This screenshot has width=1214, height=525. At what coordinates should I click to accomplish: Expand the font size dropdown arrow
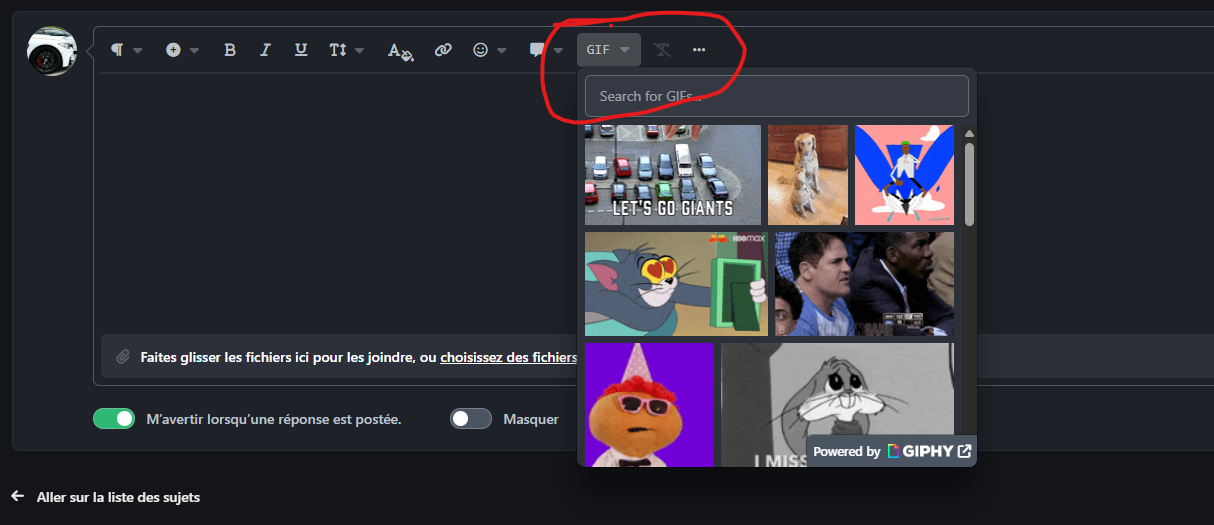tap(359, 50)
